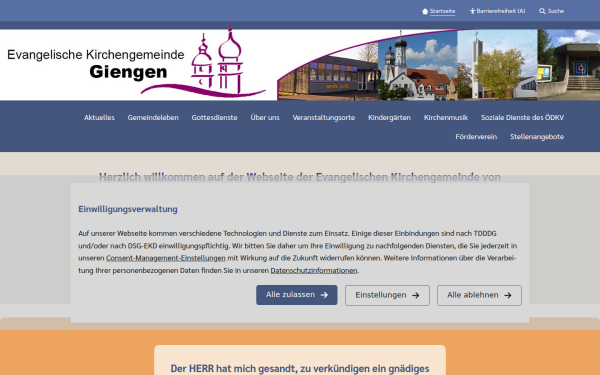Open Soziale Dienste des ÖDKV menu

point(522,117)
